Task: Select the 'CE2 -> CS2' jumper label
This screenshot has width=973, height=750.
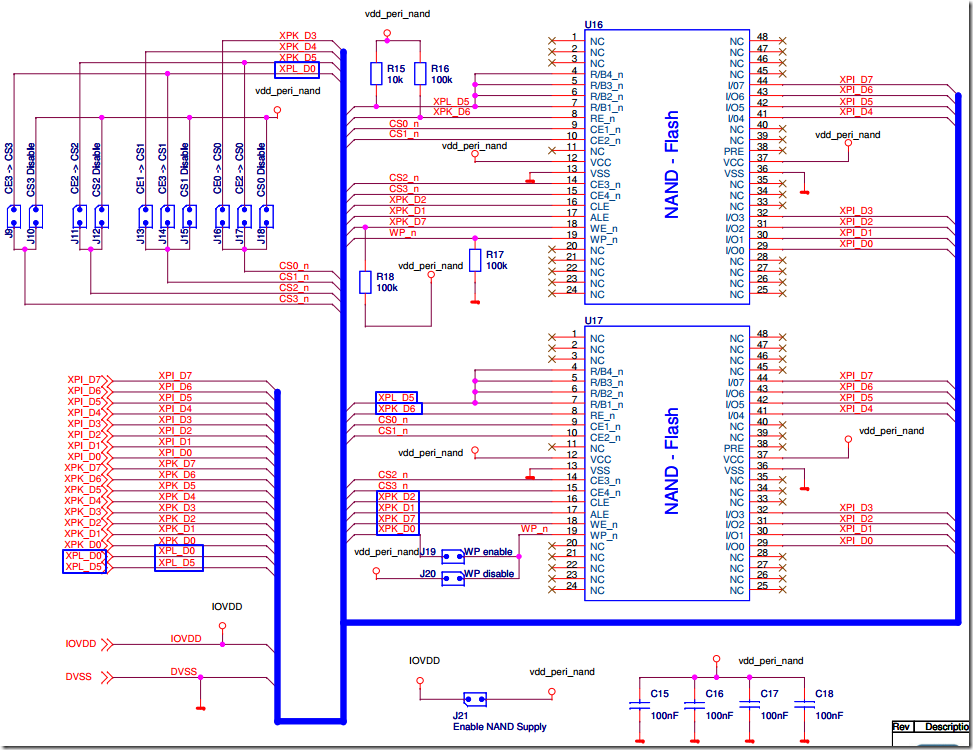Action: pyautogui.click(x=74, y=168)
